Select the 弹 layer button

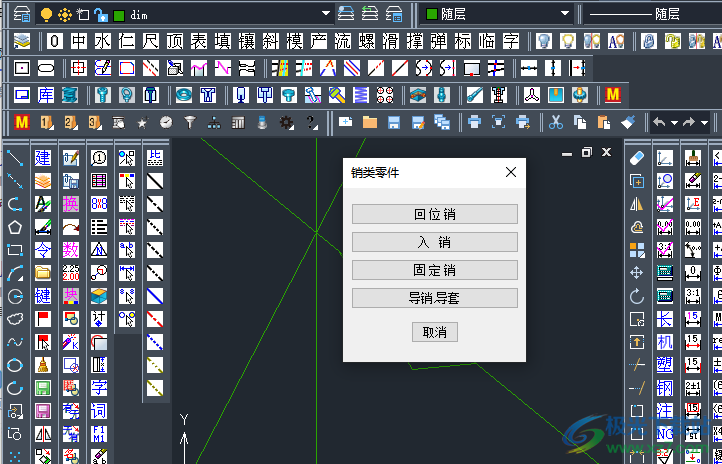438,41
